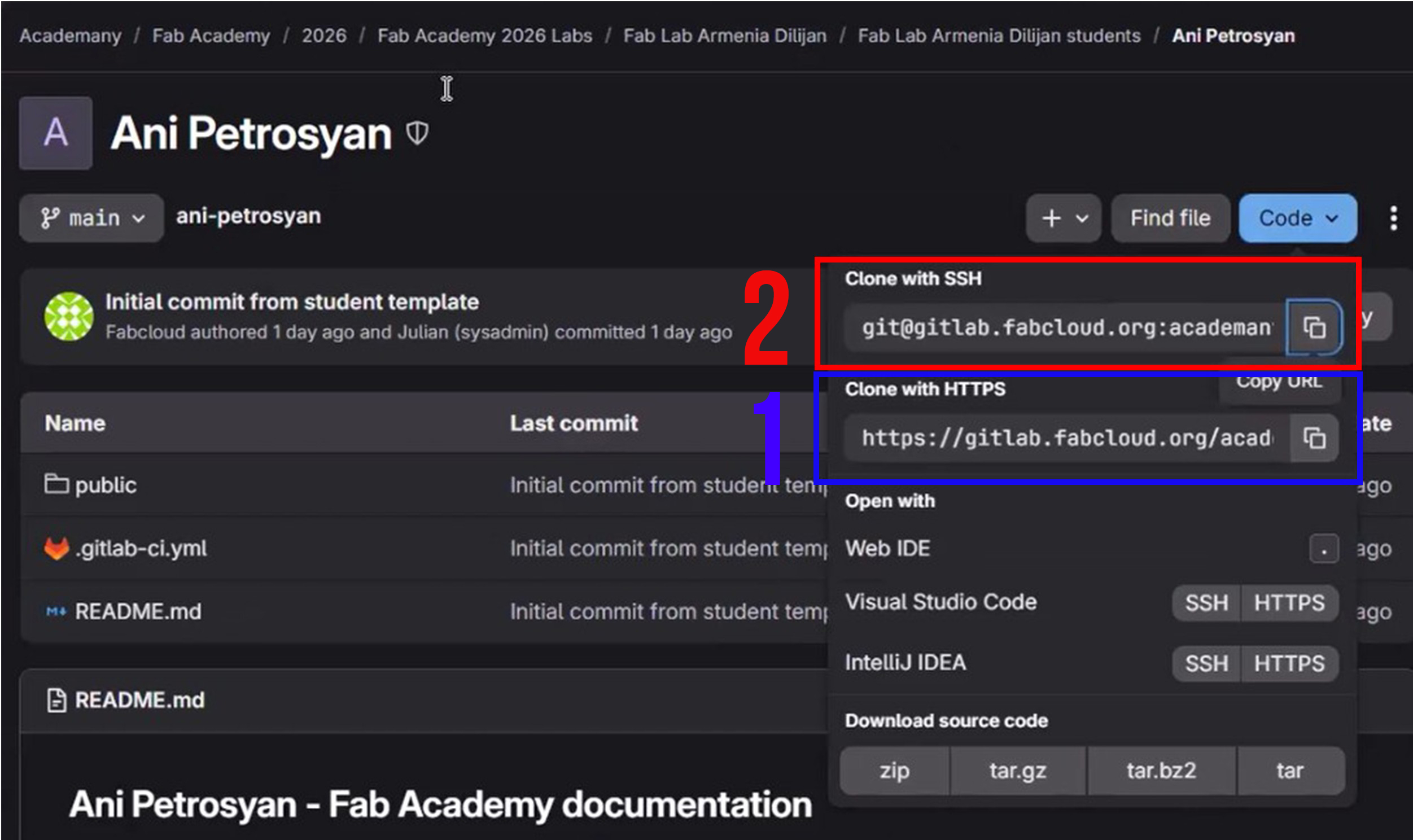The height and width of the screenshot is (840, 1413).
Task: Click the Find file button
Action: coord(1170,218)
